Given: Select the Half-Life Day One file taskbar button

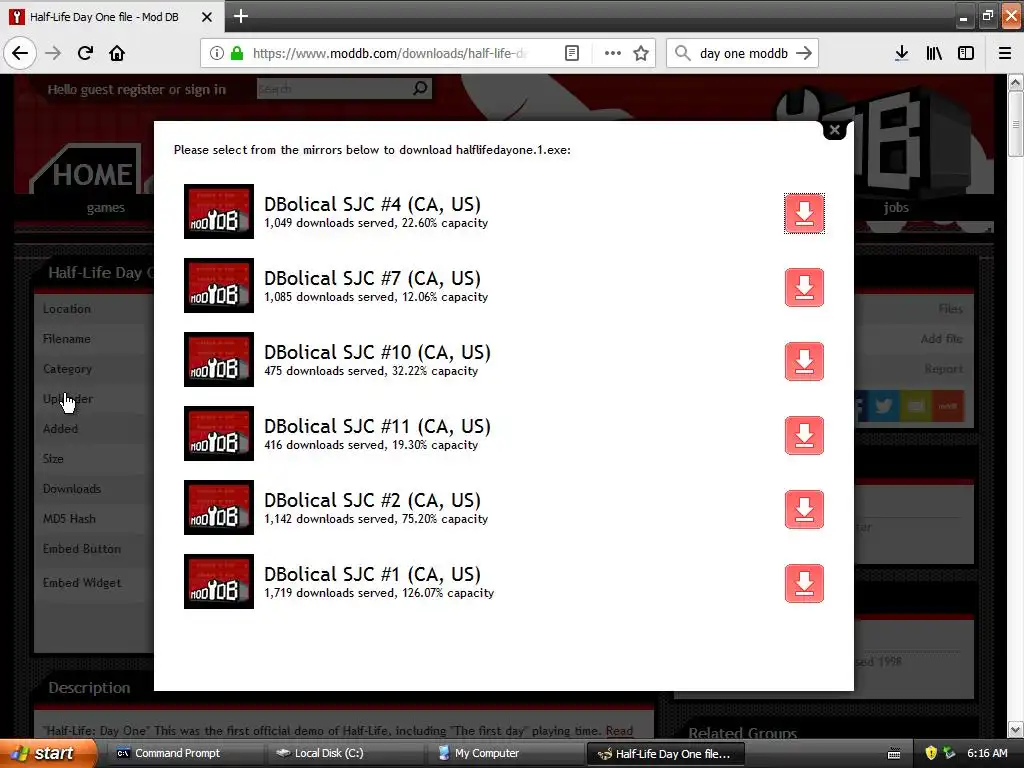Looking at the screenshot, I should [x=665, y=754].
